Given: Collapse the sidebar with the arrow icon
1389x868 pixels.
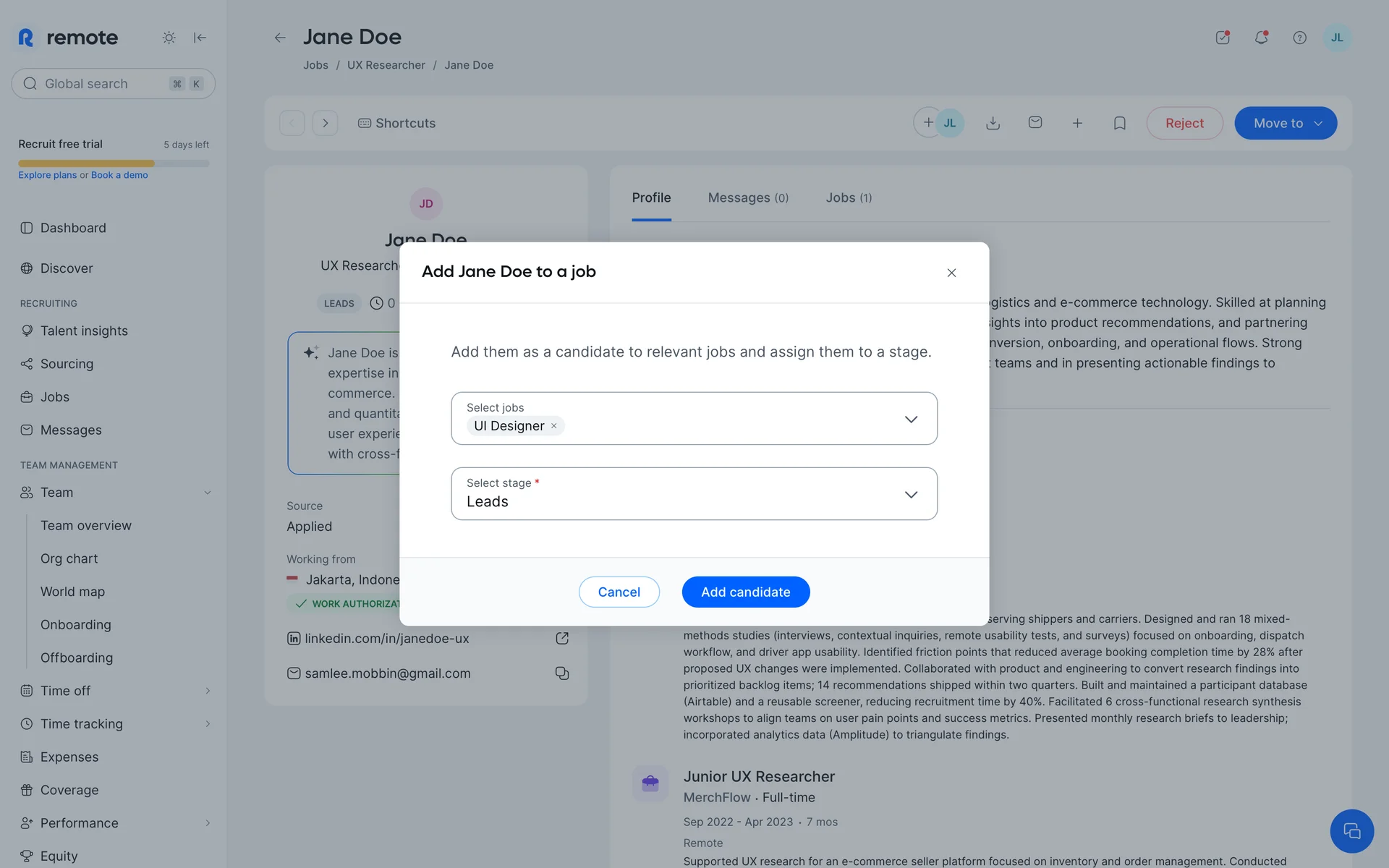Looking at the screenshot, I should tap(200, 38).
